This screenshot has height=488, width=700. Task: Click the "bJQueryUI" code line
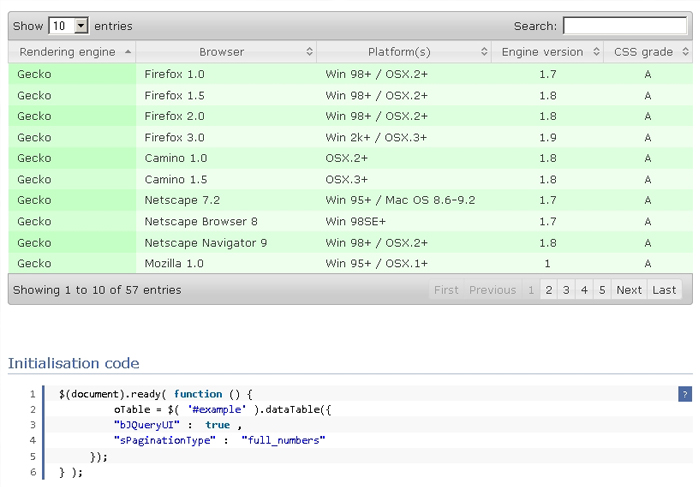[x=178, y=425]
